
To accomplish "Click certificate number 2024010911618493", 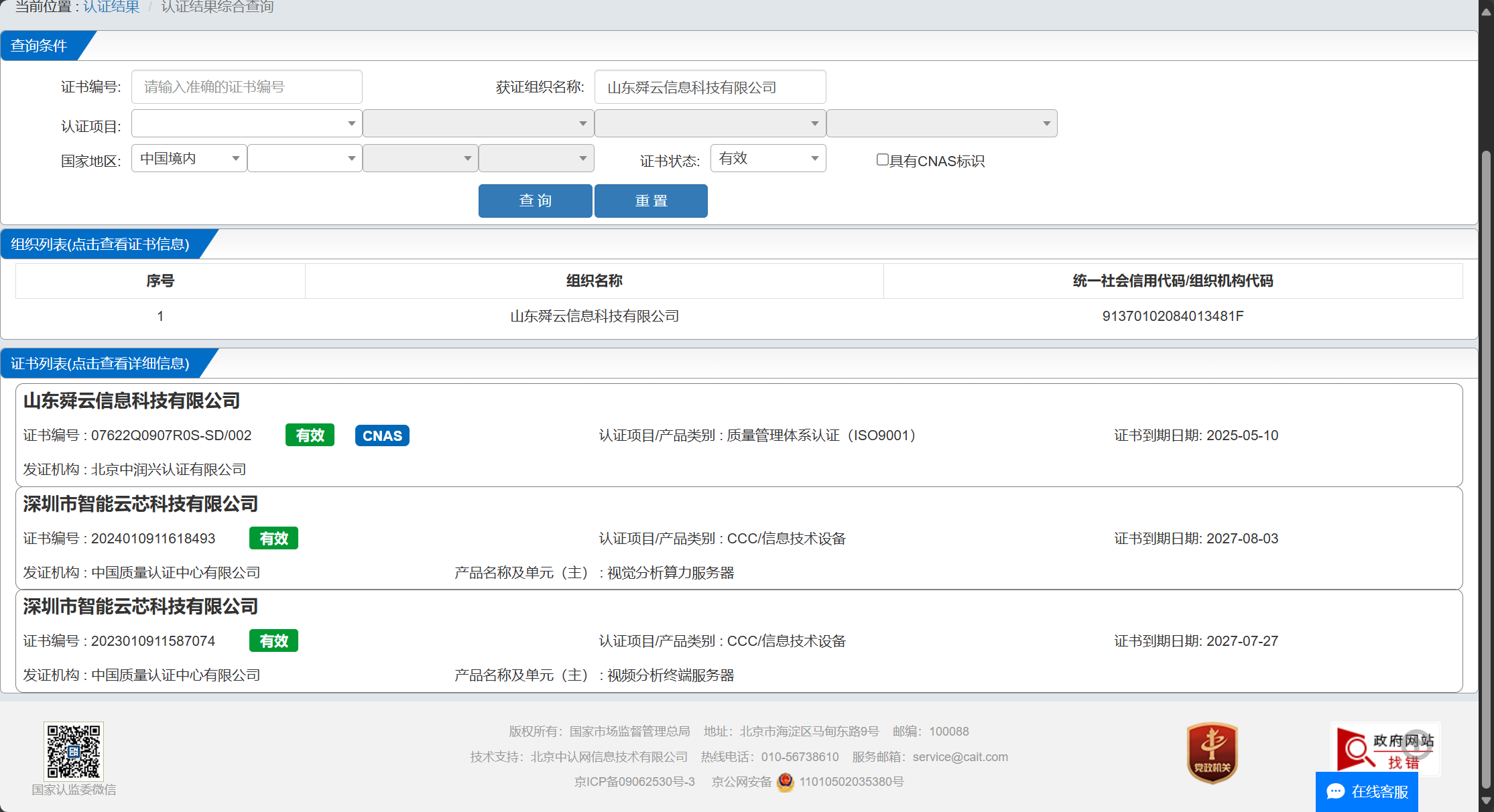I will pyautogui.click(x=153, y=539).
